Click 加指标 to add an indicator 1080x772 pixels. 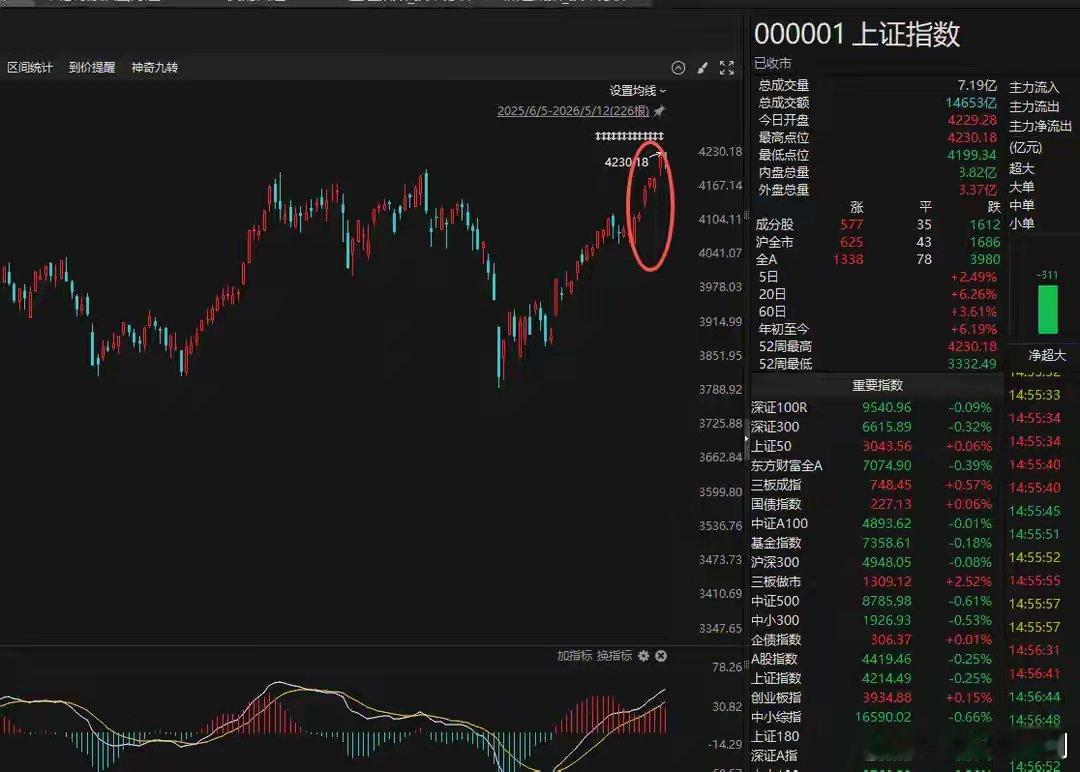click(574, 656)
